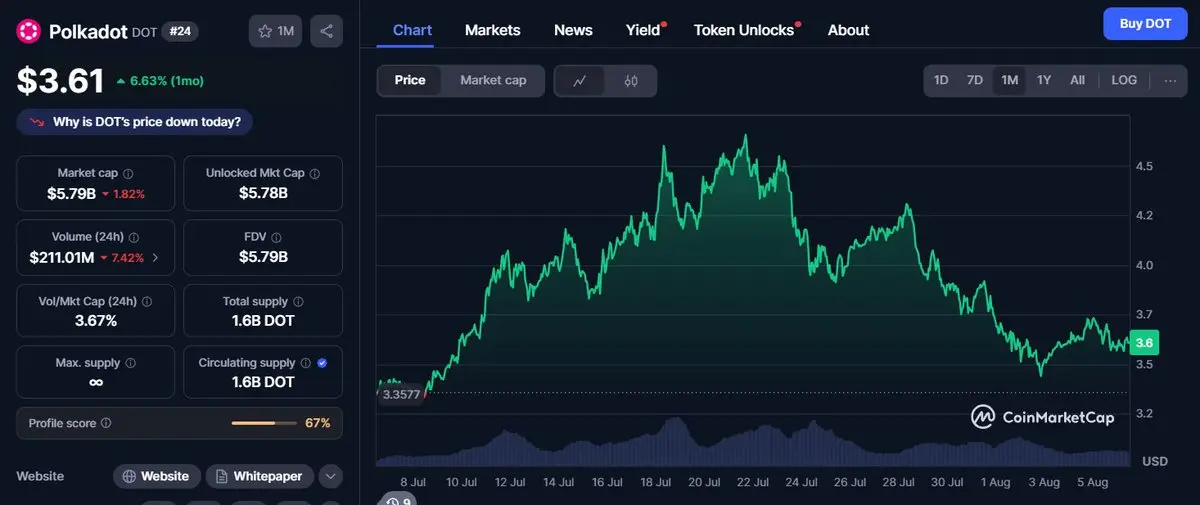The height and width of the screenshot is (505, 1200).
Task: Click the share icon button
Action: (326, 31)
